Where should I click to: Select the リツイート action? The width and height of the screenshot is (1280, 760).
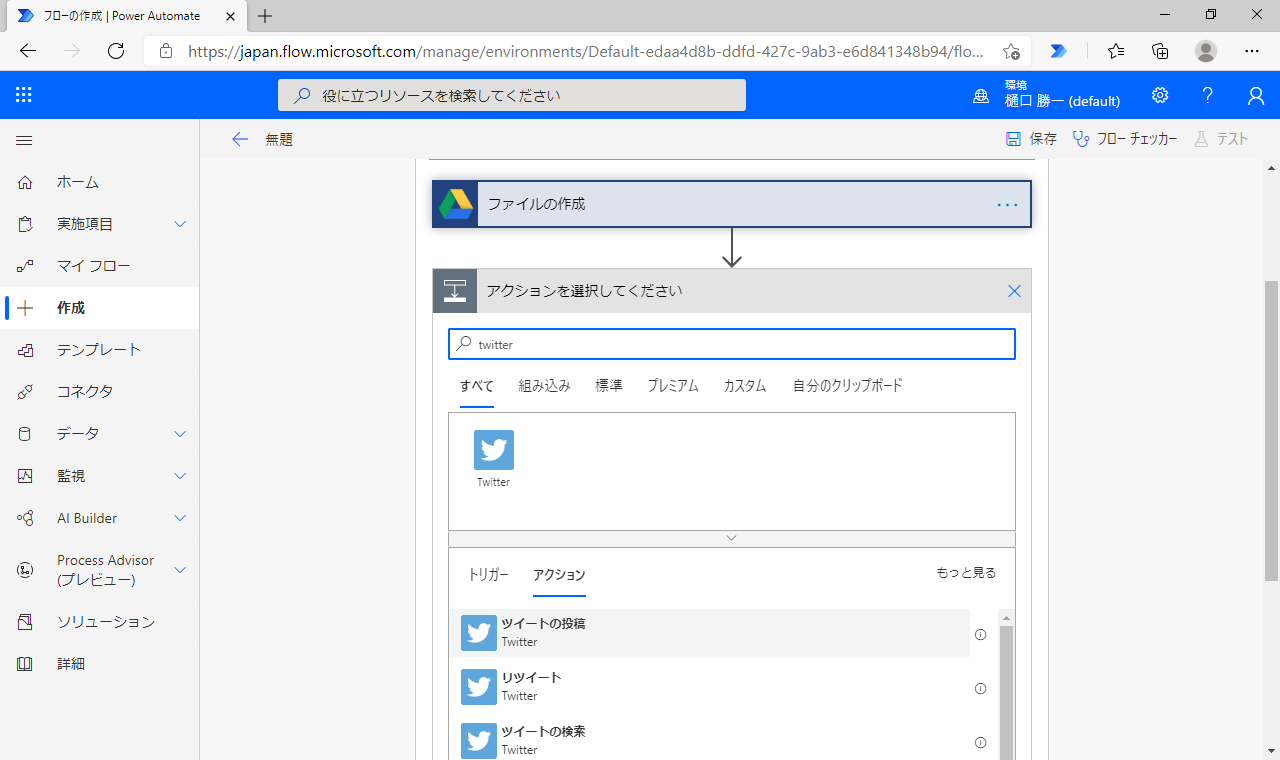709,687
